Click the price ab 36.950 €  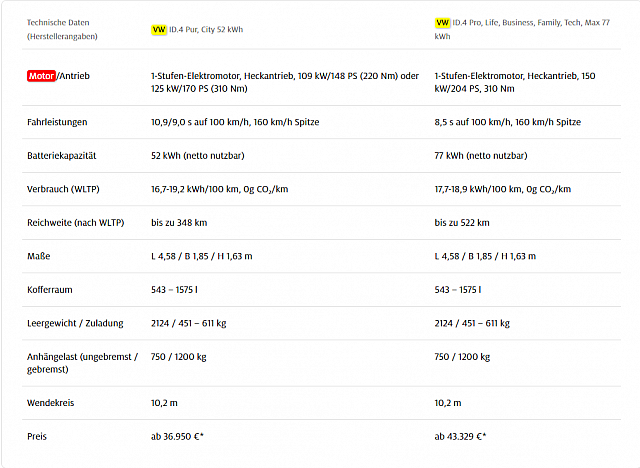click(177, 436)
